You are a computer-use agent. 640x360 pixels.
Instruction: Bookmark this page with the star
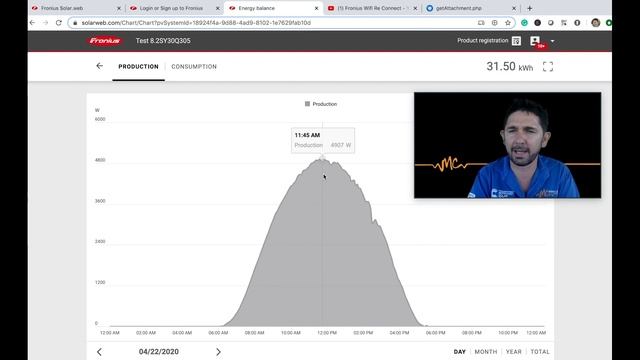508,23
